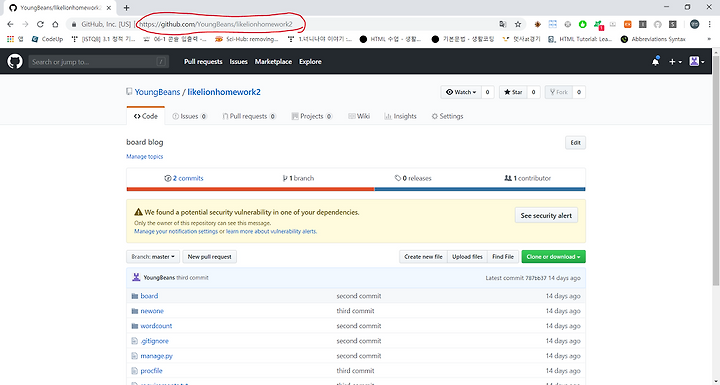Open the newone folder
720x385 pixels.
click(152, 311)
